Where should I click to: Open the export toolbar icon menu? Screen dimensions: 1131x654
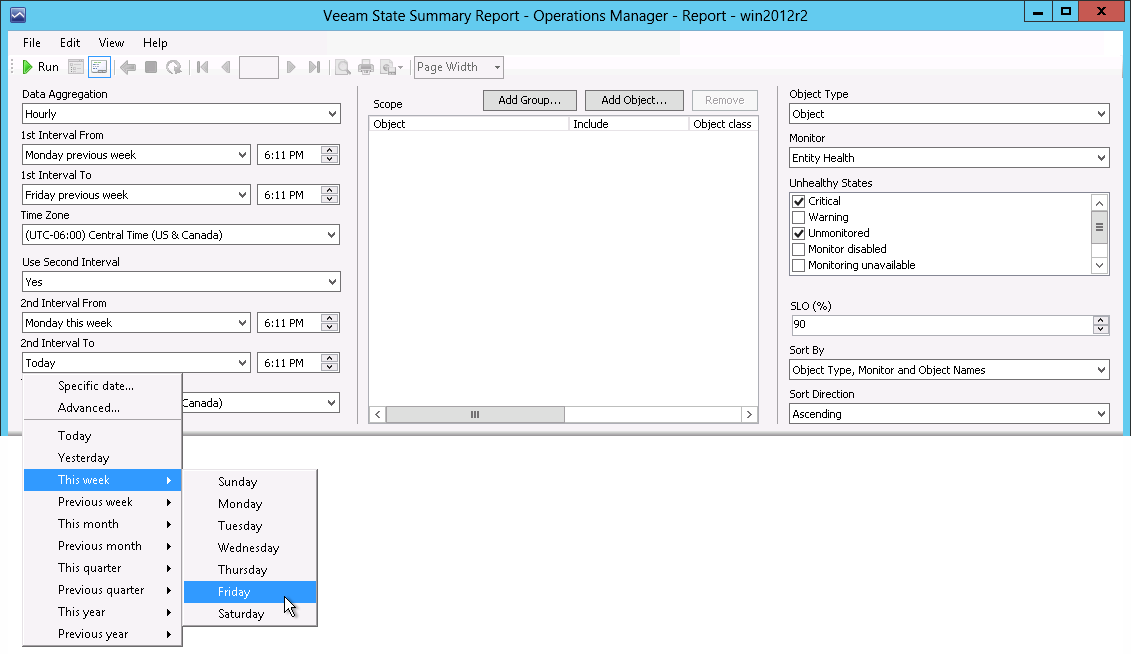click(x=392, y=67)
